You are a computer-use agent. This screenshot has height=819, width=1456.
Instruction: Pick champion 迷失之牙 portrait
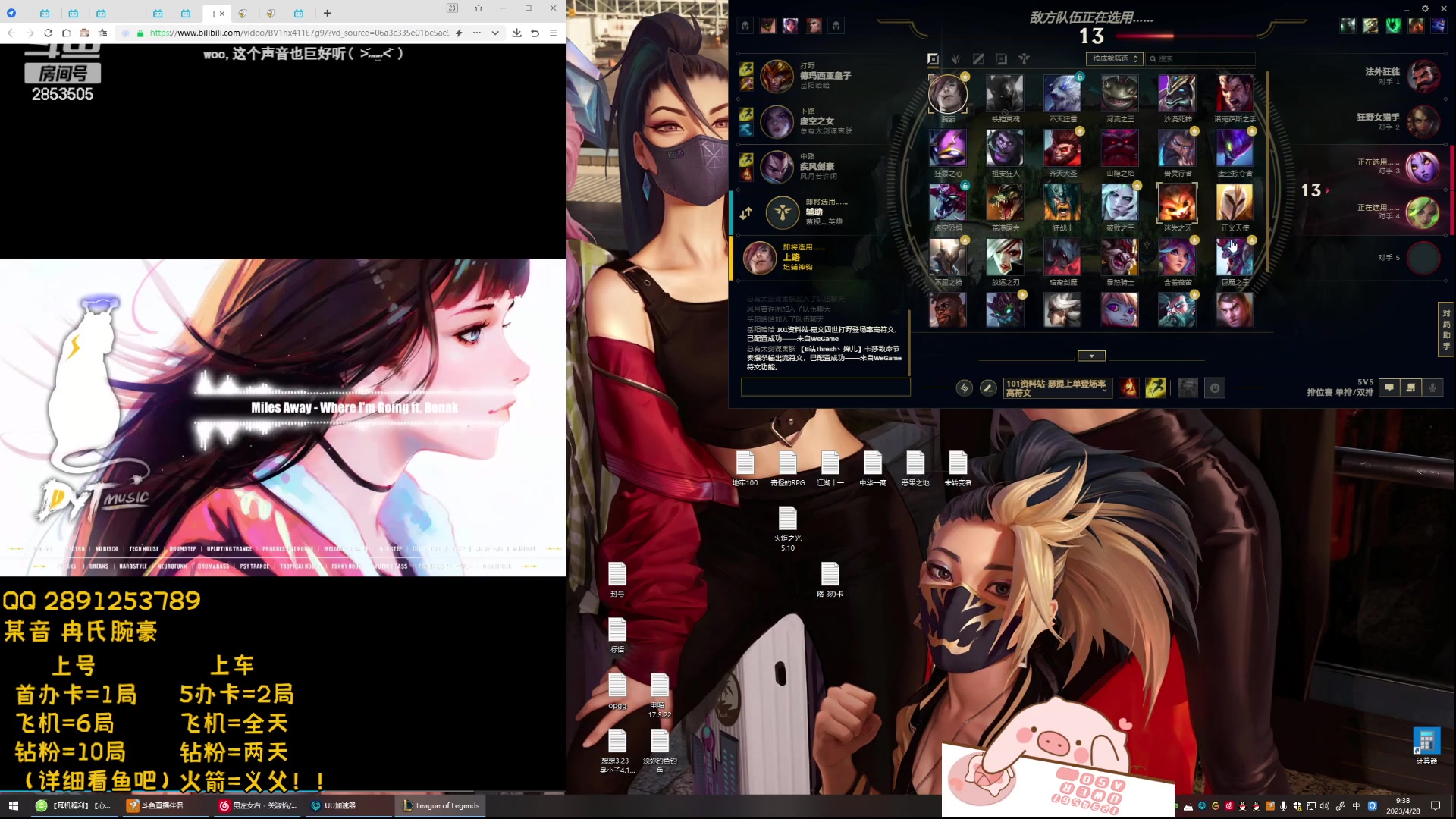pos(1177,202)
